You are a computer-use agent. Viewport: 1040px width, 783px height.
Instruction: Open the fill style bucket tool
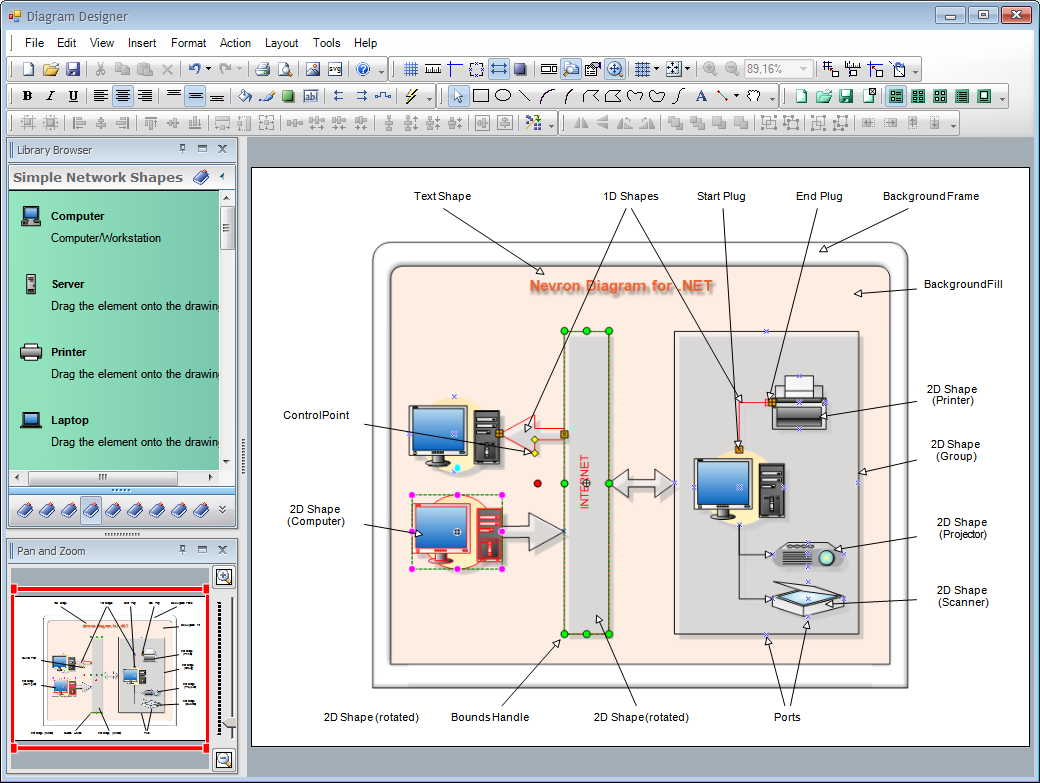click(x=245, y=96)
